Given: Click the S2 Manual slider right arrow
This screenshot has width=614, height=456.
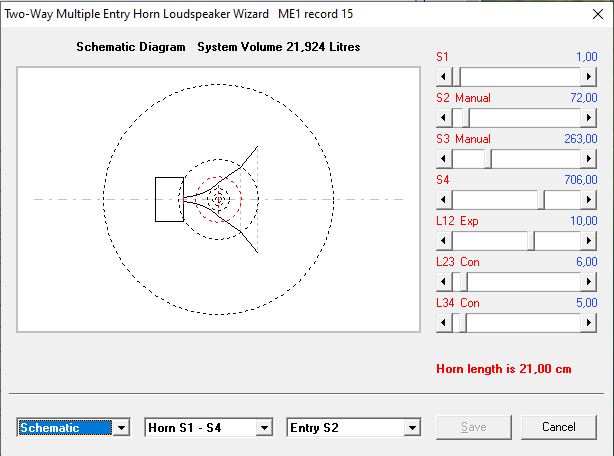Looking at the screenshot, I should click(x=588, y=118).
